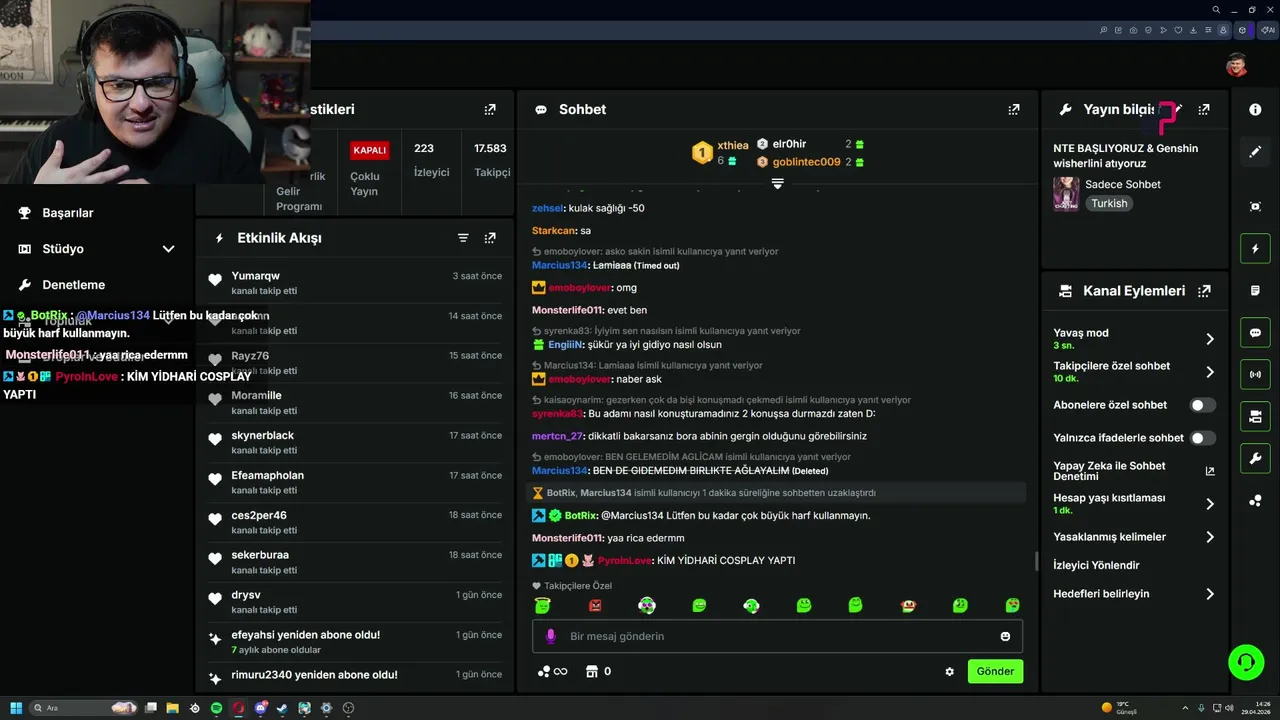This screenshot has width=1280, height=720.
Task: Open Yapay Zeka ile Sohbet Denetimi
Action: 1134,471
